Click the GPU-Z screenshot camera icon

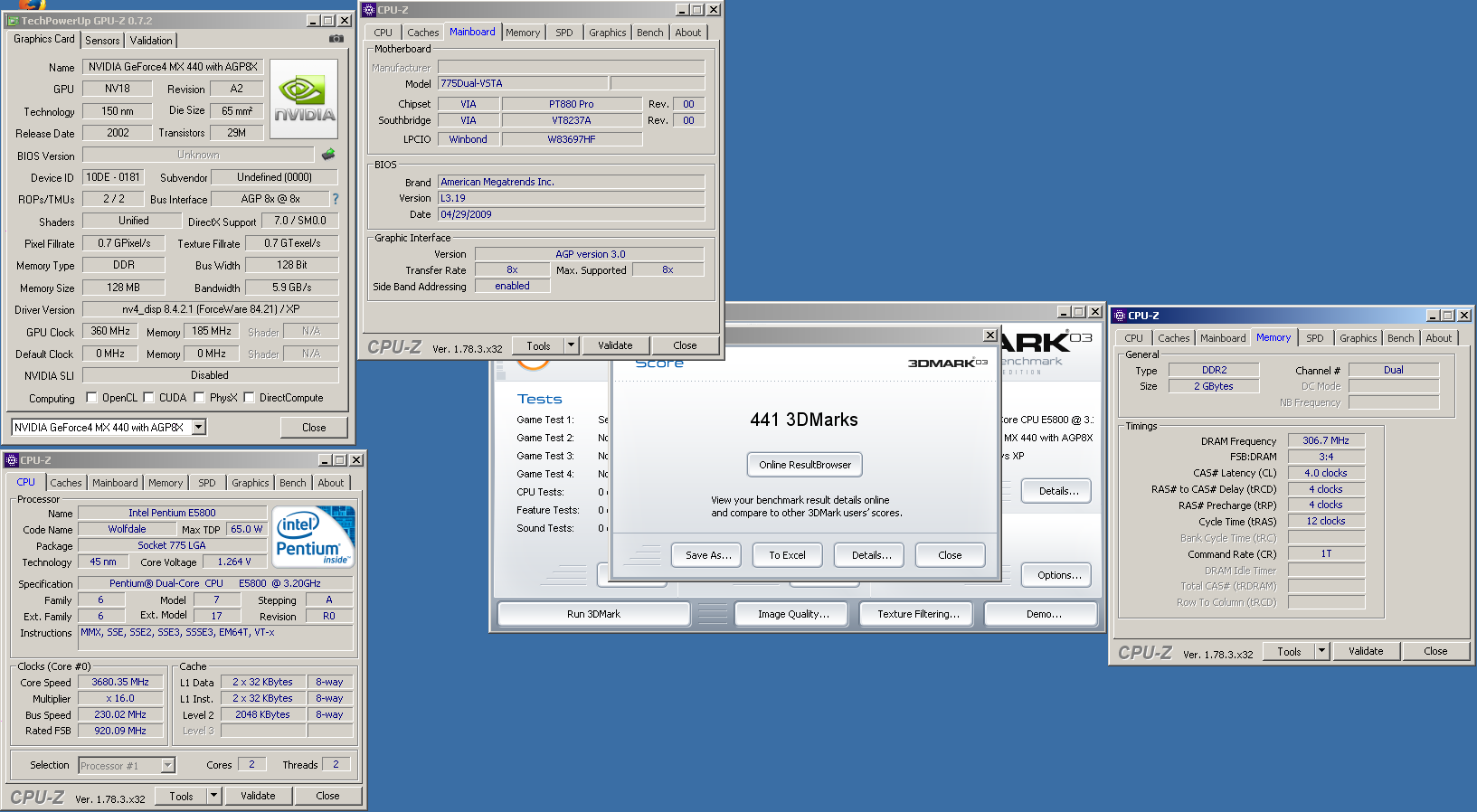click(336, 39)
